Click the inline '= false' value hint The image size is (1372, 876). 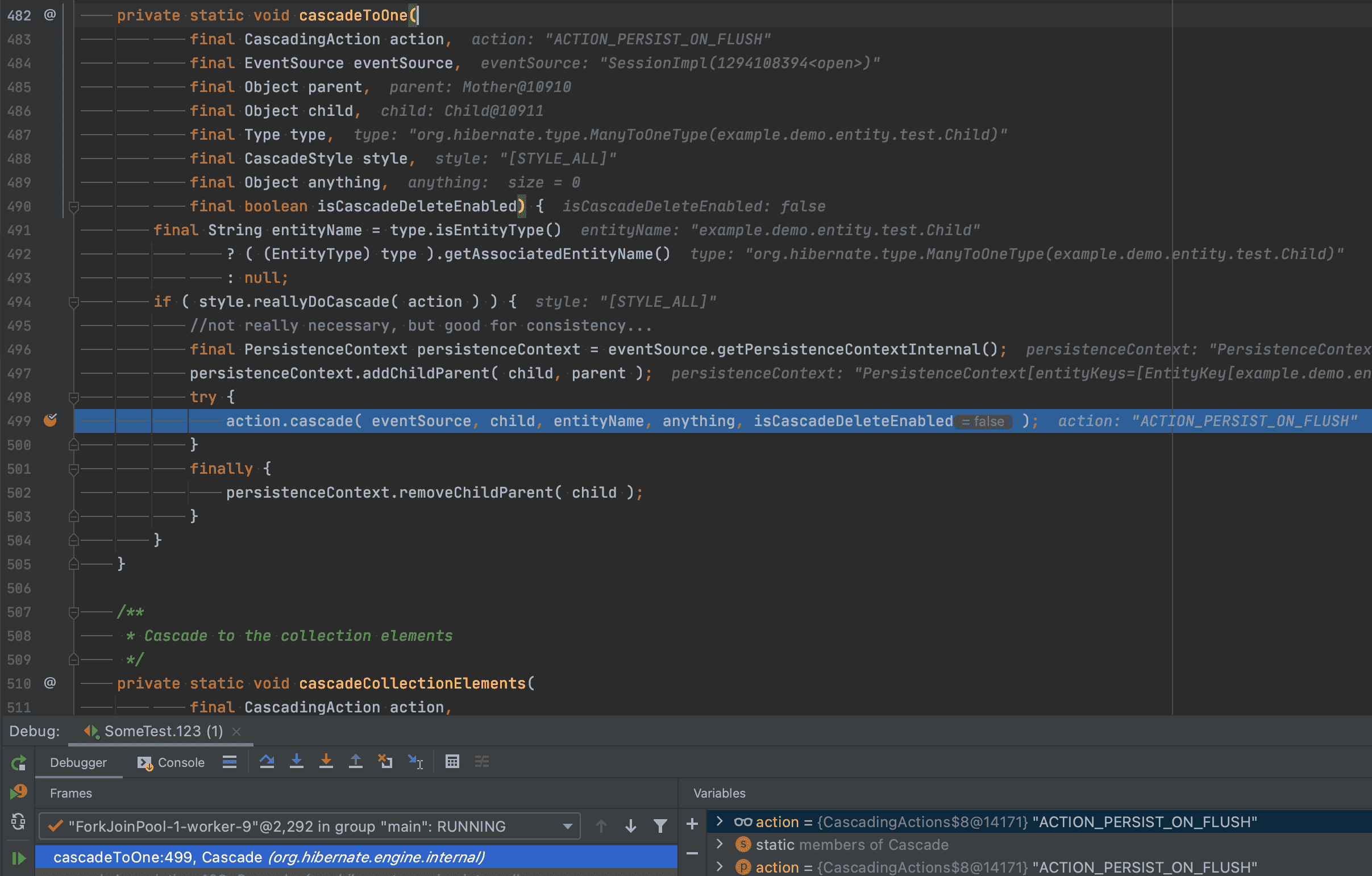(x=983, y=422)
